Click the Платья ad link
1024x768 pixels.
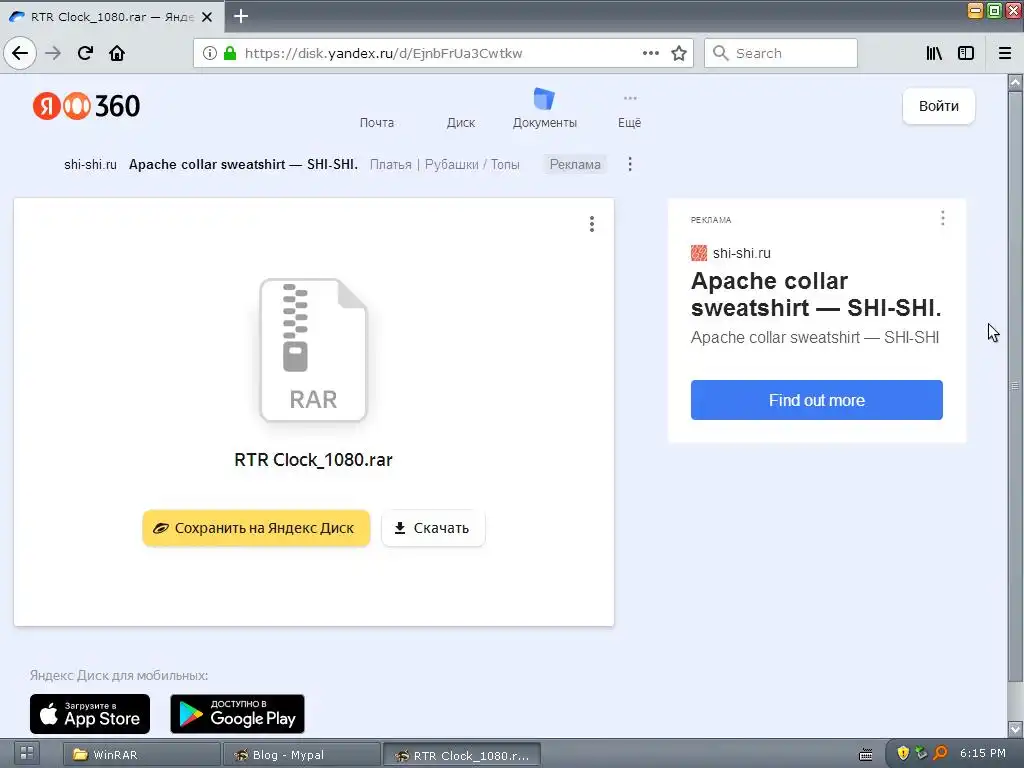(391, 165)
